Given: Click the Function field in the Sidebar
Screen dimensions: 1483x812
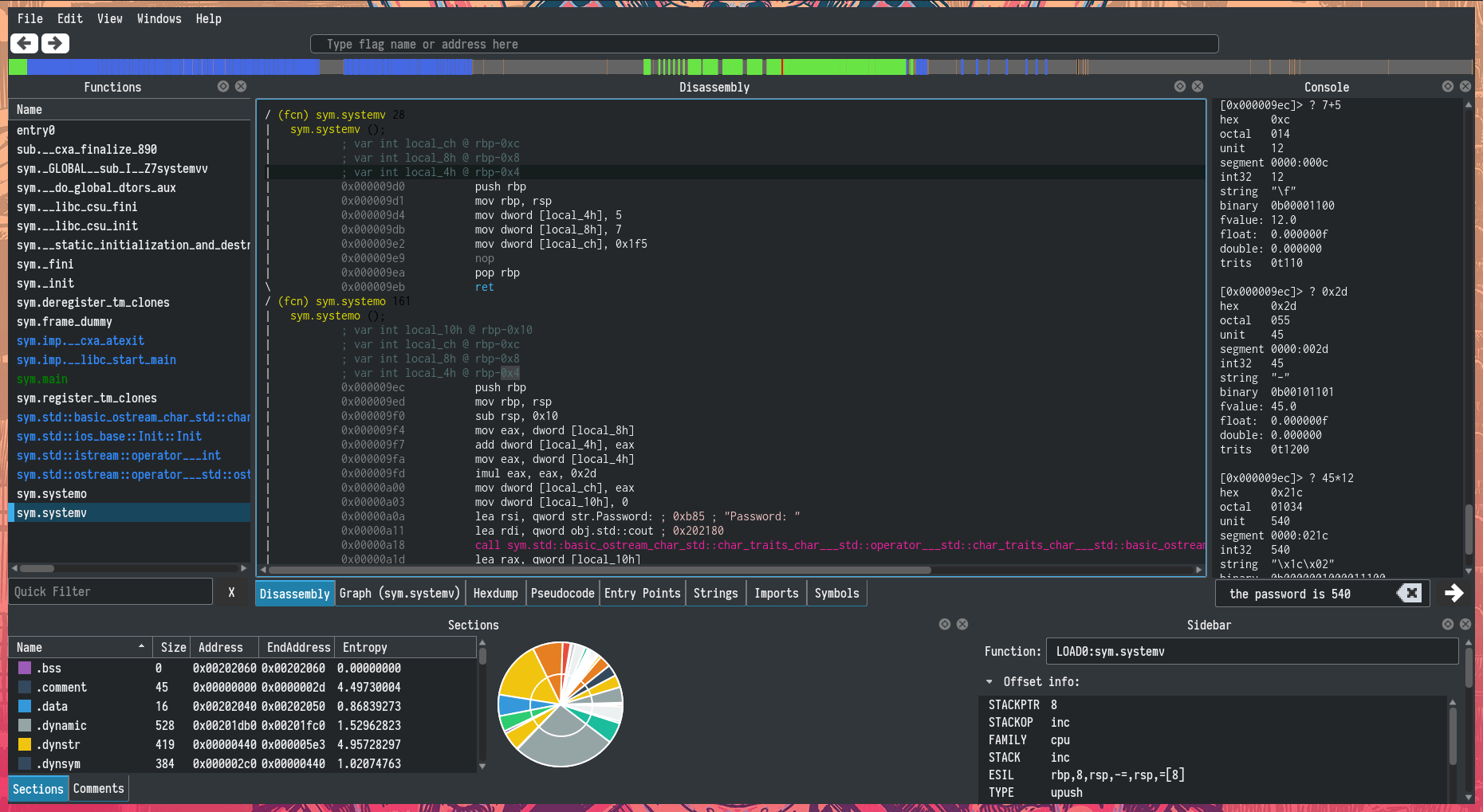Looking at the screenshot, I should [x=1252, y=651].
